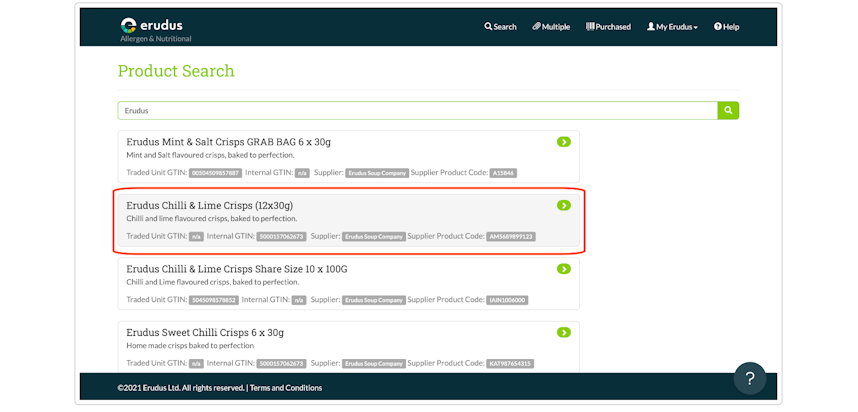The width and height of the screenshot is (858, 412).
Task: Click Internal GTIN number in Chilli & Lime (12x30g) row
Action: click(281, 237)
